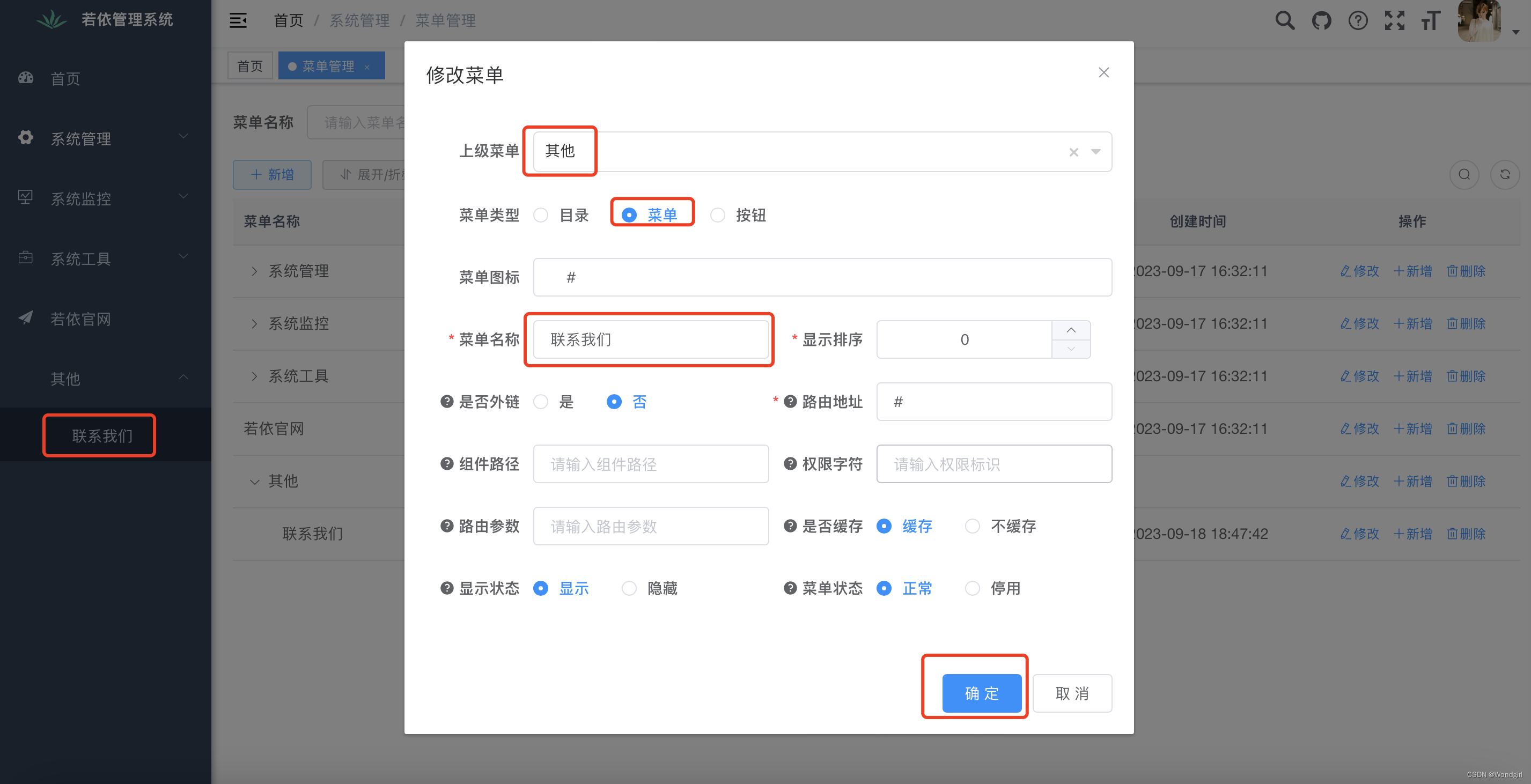Open the 上级菜单 dropdown arrow
This screenshot has width=1531, height=784.
pyautogui.click(x=1095, y=152)
